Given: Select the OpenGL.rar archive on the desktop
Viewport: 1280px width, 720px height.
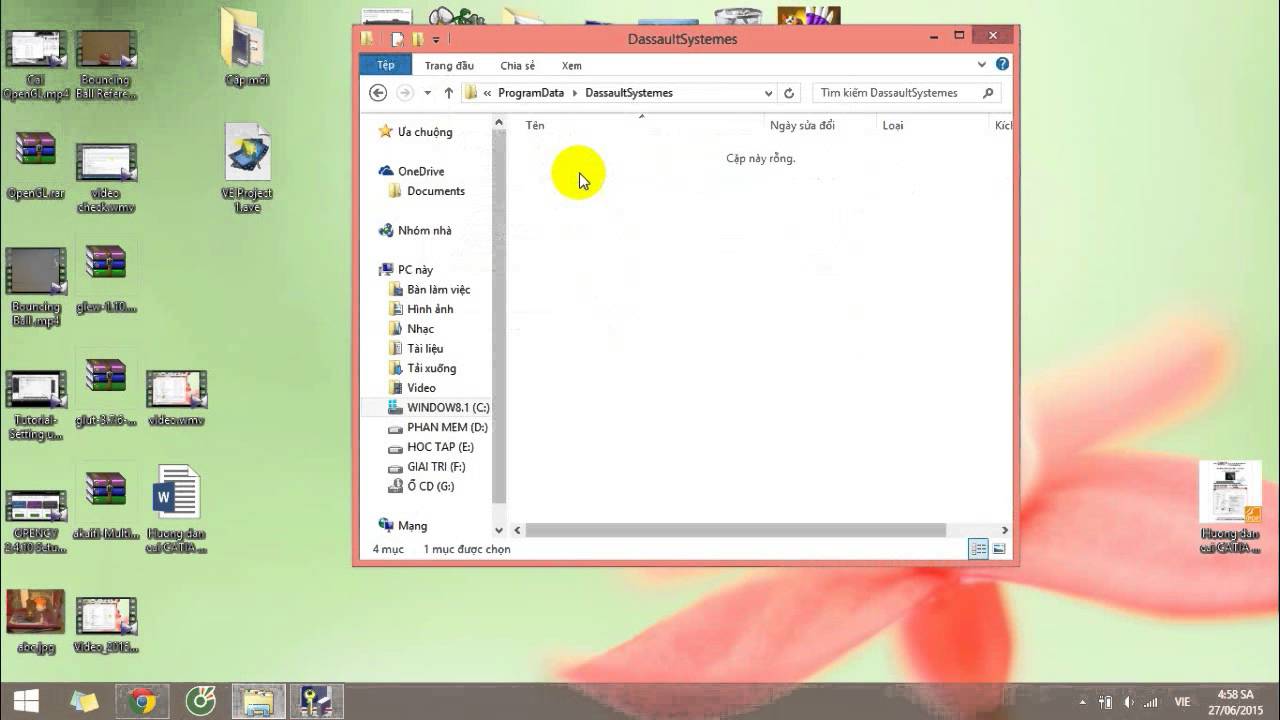Looking at the screenshot, I should (35, 165).
